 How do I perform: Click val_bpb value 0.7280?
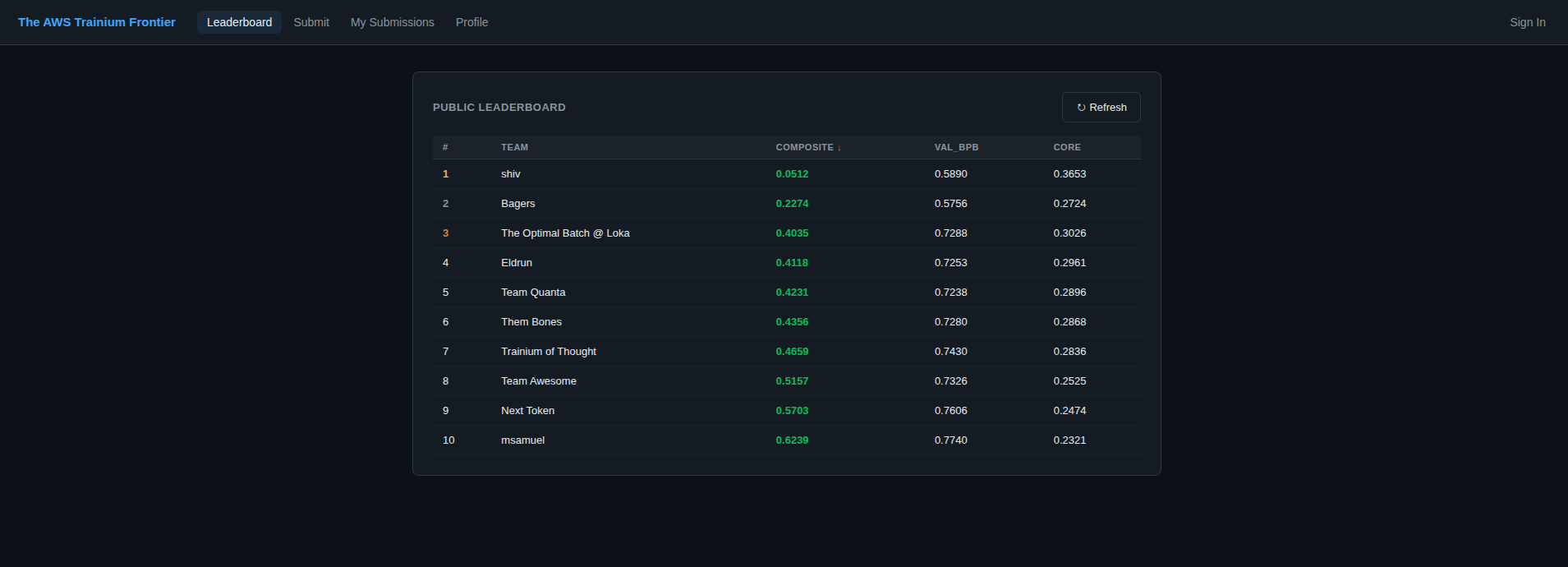(951, 322)
